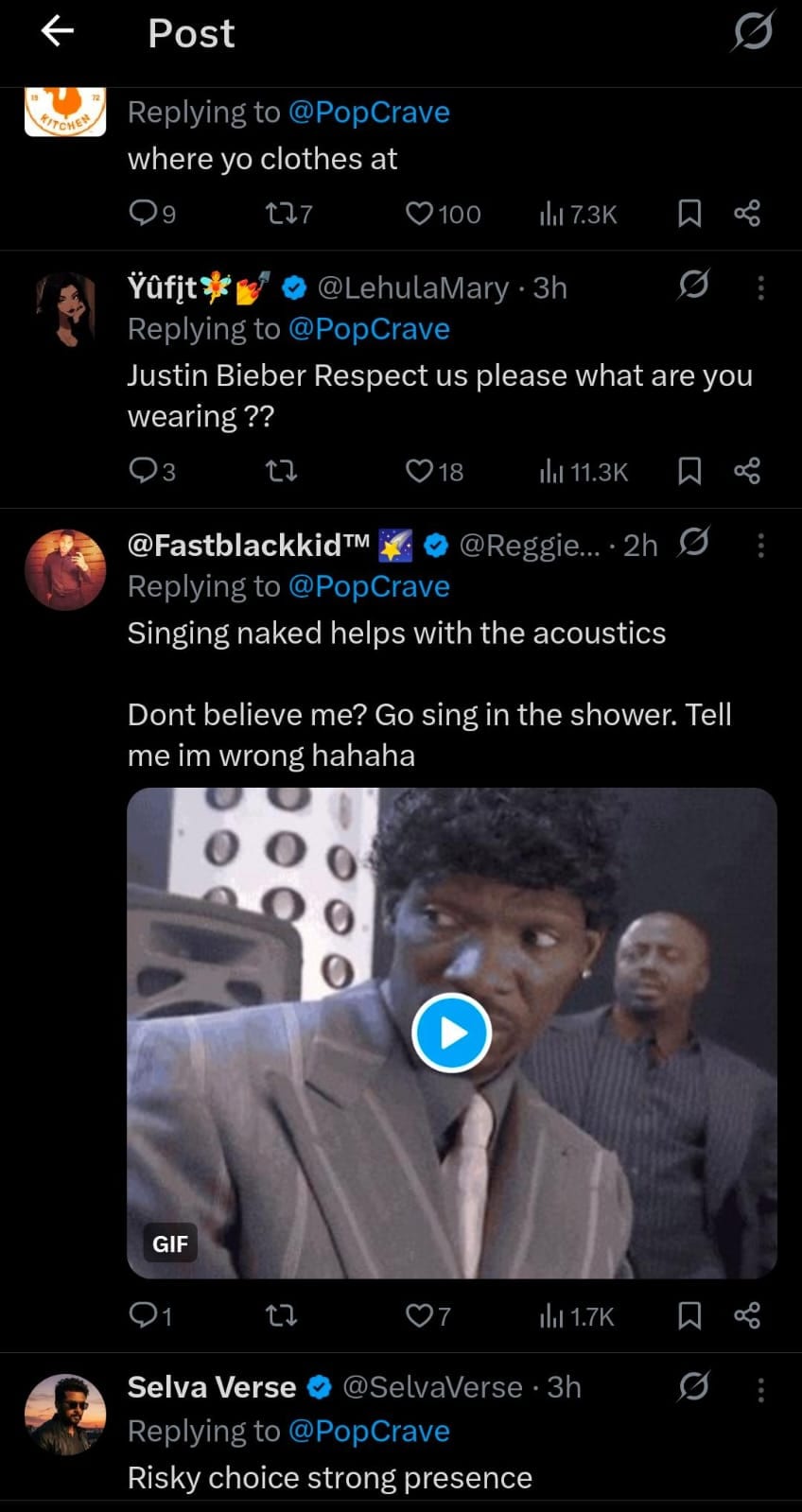Viewport: 802px width, 1512px height.
Task: Tap the Grok icon in the header
Action: (753, 32)
